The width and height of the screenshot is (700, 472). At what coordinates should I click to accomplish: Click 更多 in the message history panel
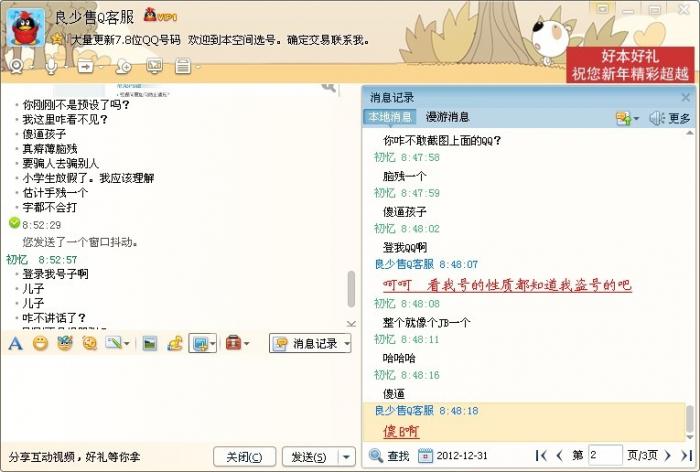(x=679, y=118)
